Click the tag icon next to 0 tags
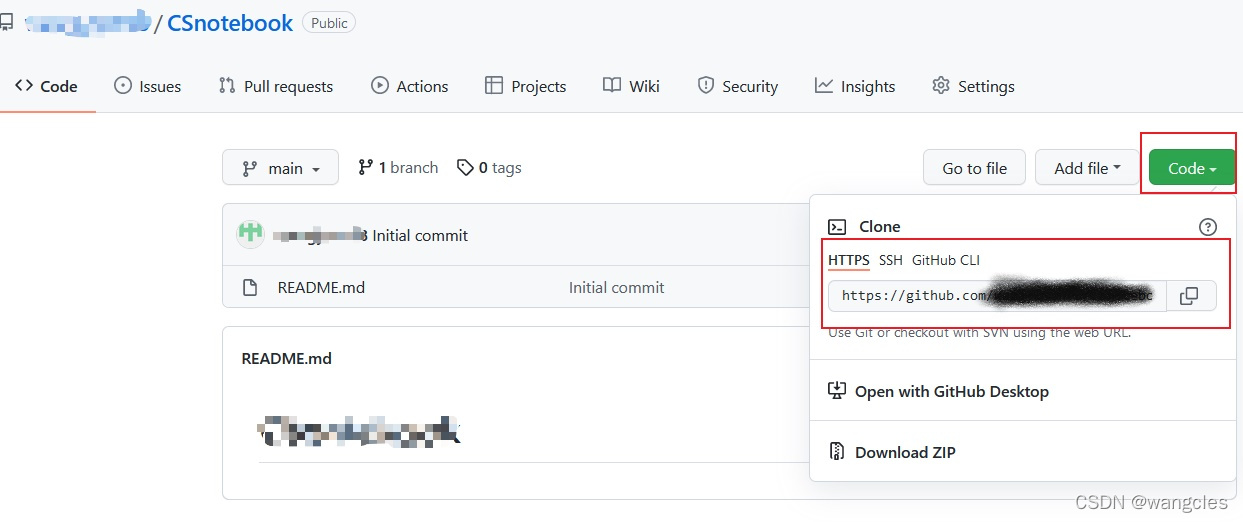1243x522 pixels. click(x=465, y=168)
